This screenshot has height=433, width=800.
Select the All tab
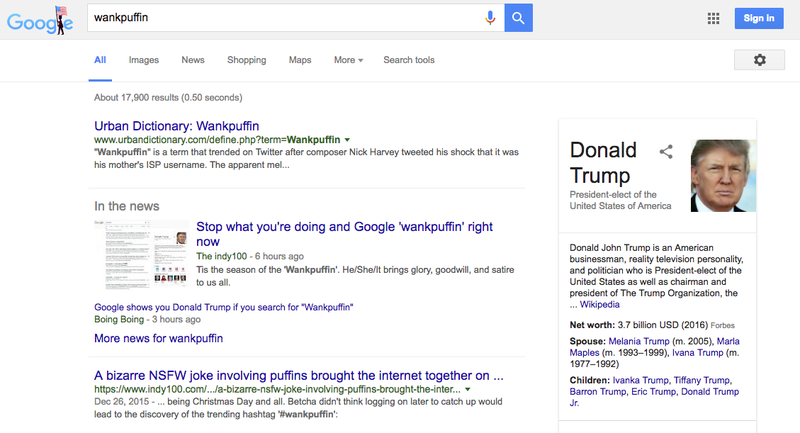100,60
